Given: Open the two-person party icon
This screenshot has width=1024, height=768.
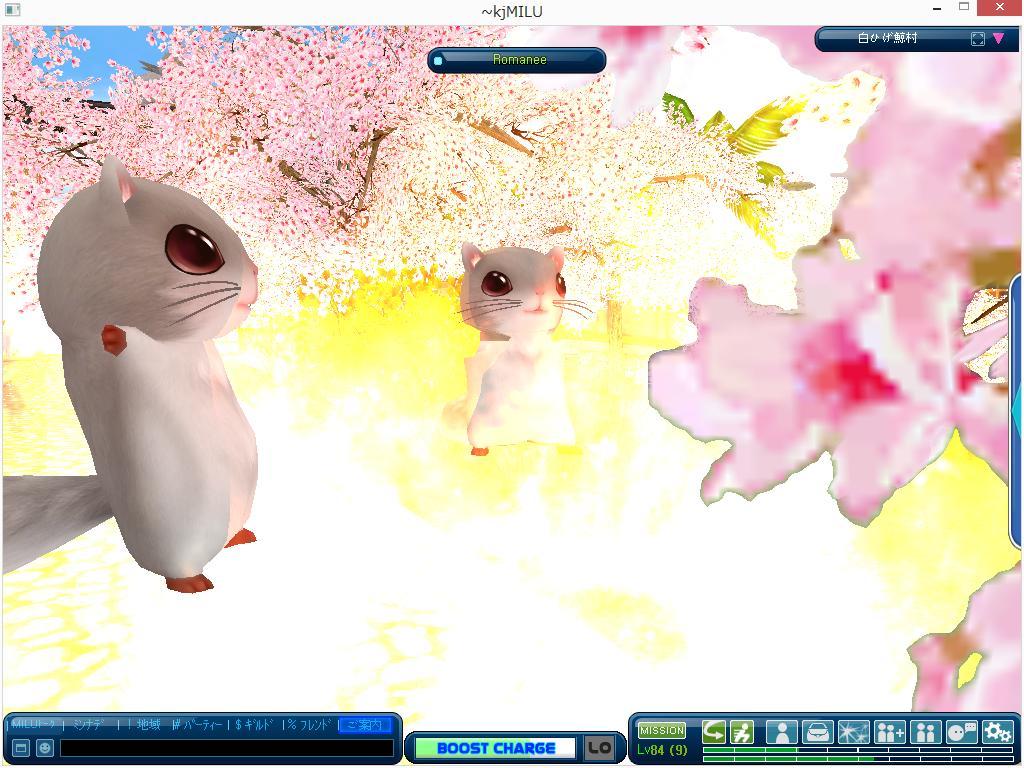Looking at the screenshot, I should point(925,732).
